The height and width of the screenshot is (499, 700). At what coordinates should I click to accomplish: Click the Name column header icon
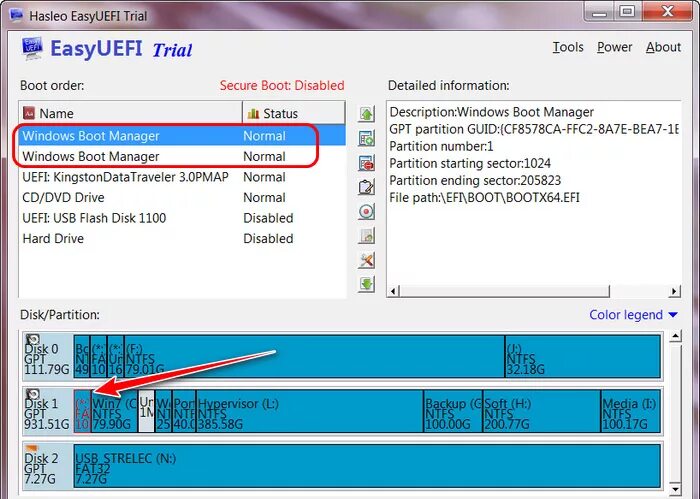(29, 113)
